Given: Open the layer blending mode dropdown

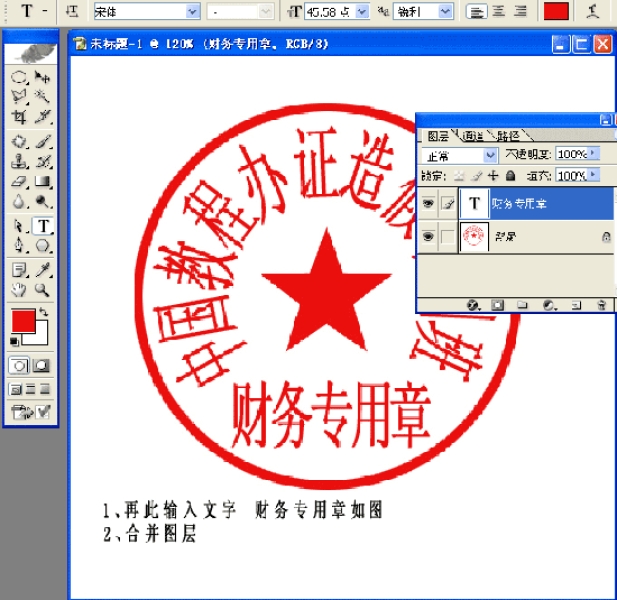Looking at the screenshot, I should (x=490, y=155).
